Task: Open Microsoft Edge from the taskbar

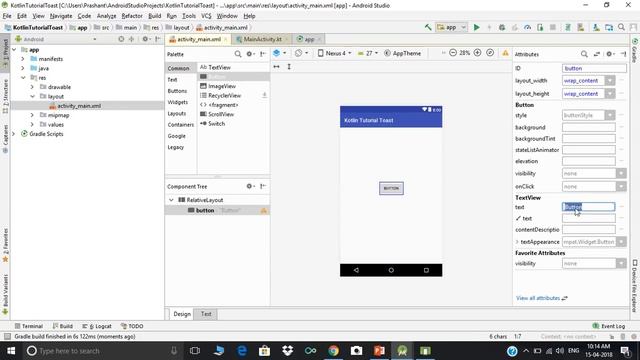Action: [242, 351]
